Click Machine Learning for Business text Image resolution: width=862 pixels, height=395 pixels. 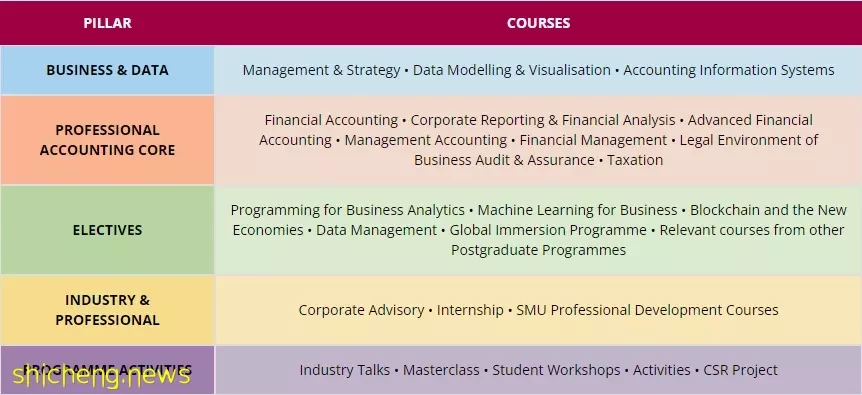(577, 210)
